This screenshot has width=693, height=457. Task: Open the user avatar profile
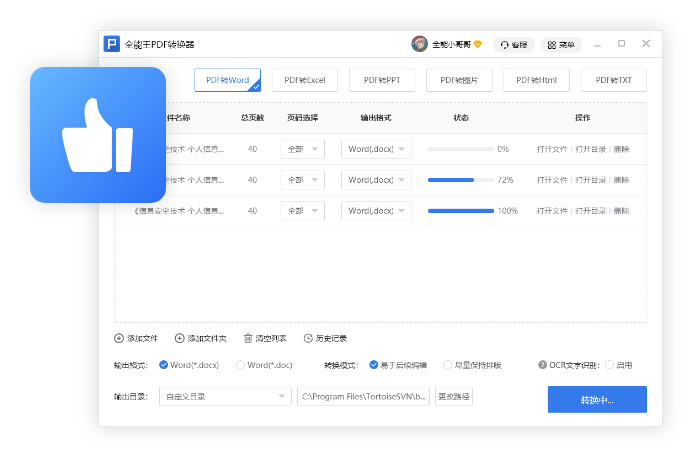[420, 44]
